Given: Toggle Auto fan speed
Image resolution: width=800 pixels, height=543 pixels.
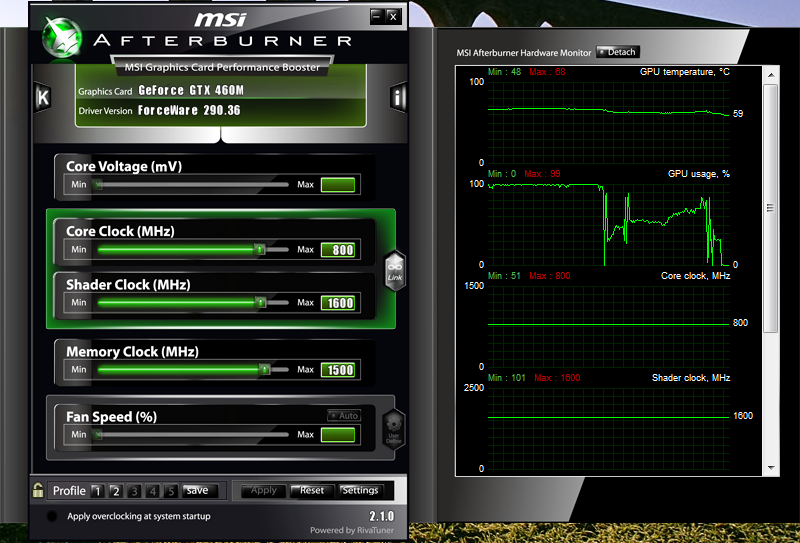Looking at the screenshot, I should 344,415.
